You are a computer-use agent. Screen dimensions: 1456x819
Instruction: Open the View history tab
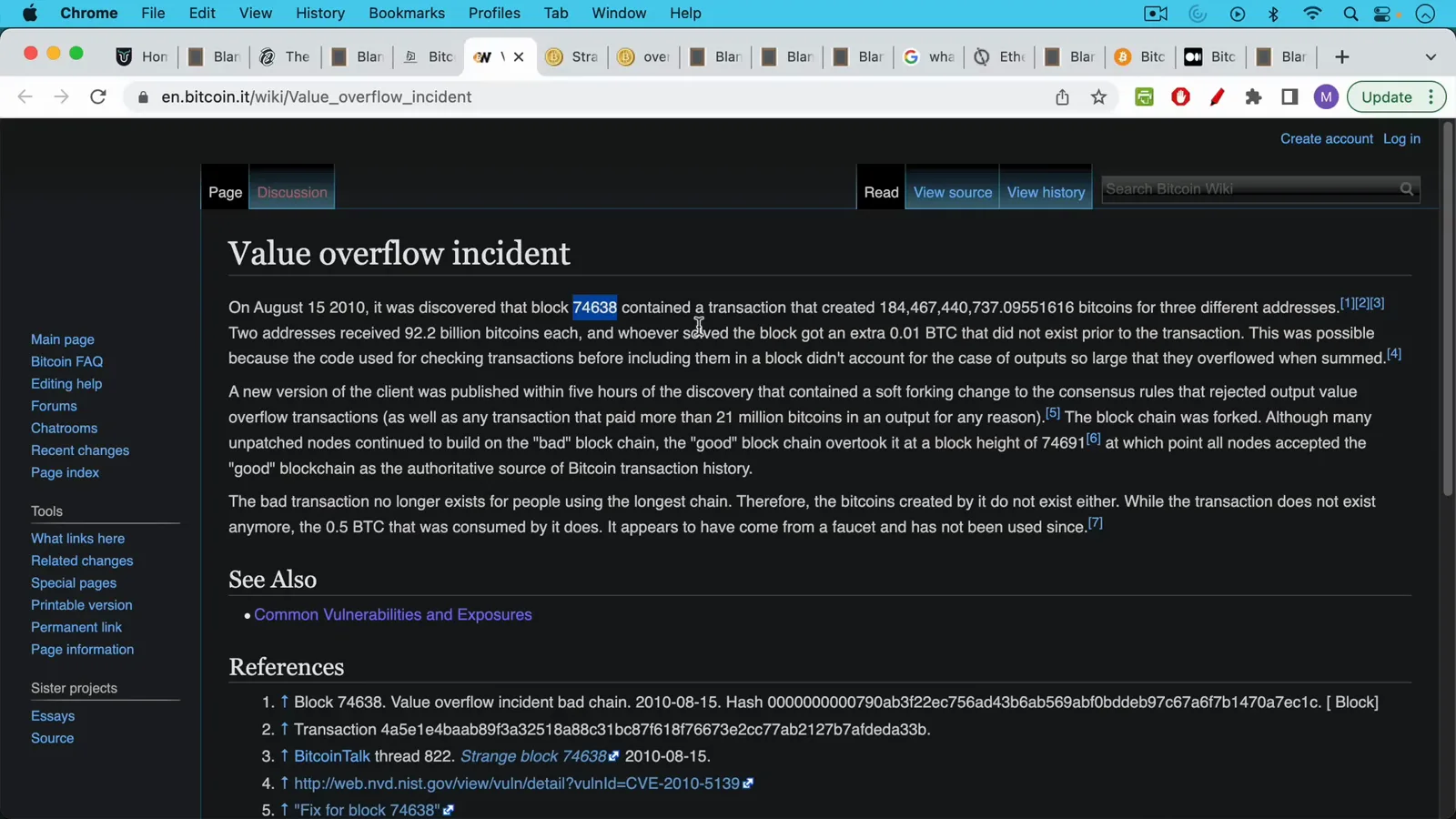[1046, 192]
